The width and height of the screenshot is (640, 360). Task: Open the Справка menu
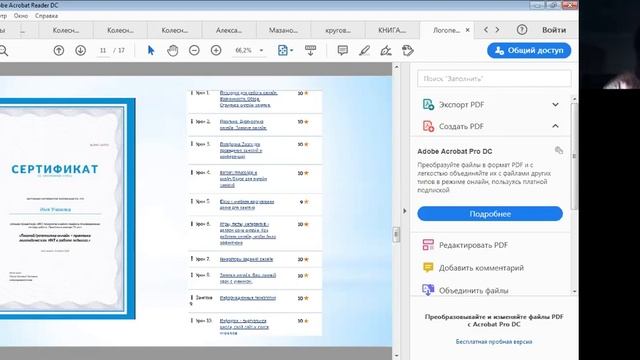point(46,16)
